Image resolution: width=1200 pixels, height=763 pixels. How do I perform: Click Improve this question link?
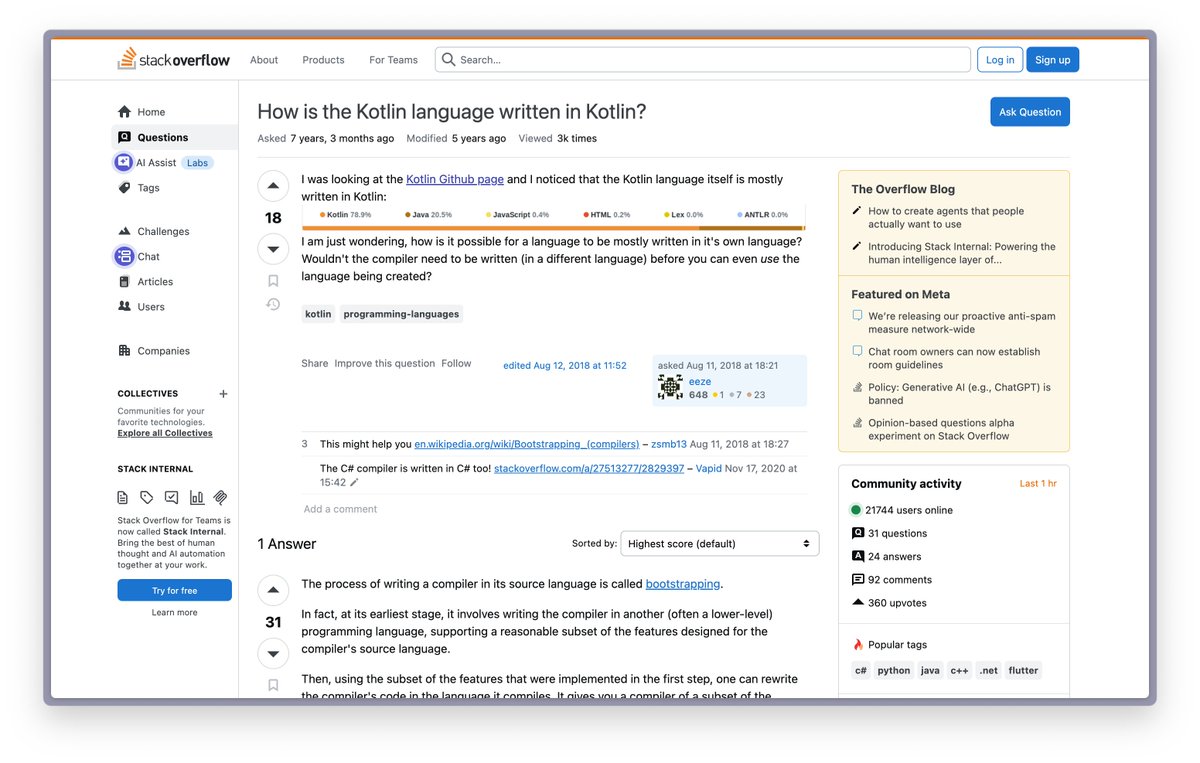(385, 363)
